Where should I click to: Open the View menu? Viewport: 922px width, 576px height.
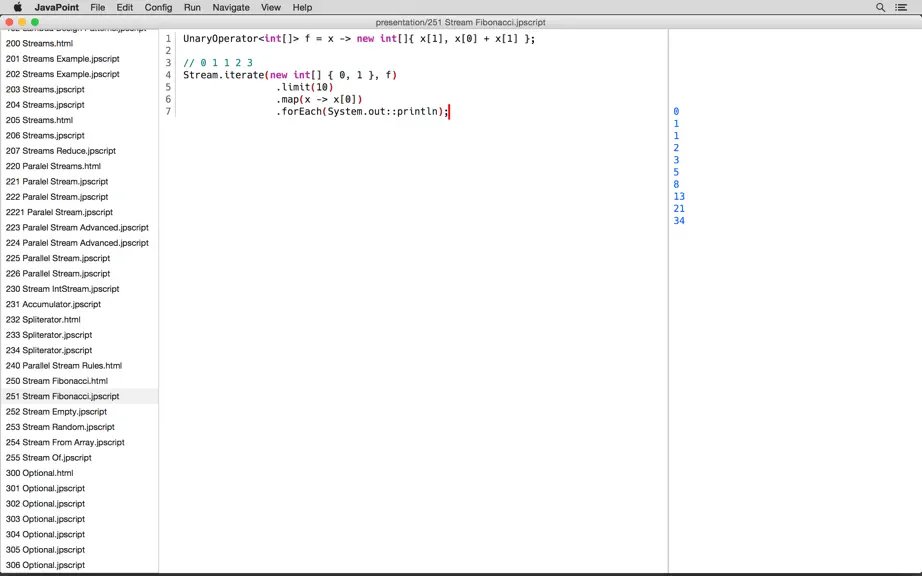click(x=270, y=7)
